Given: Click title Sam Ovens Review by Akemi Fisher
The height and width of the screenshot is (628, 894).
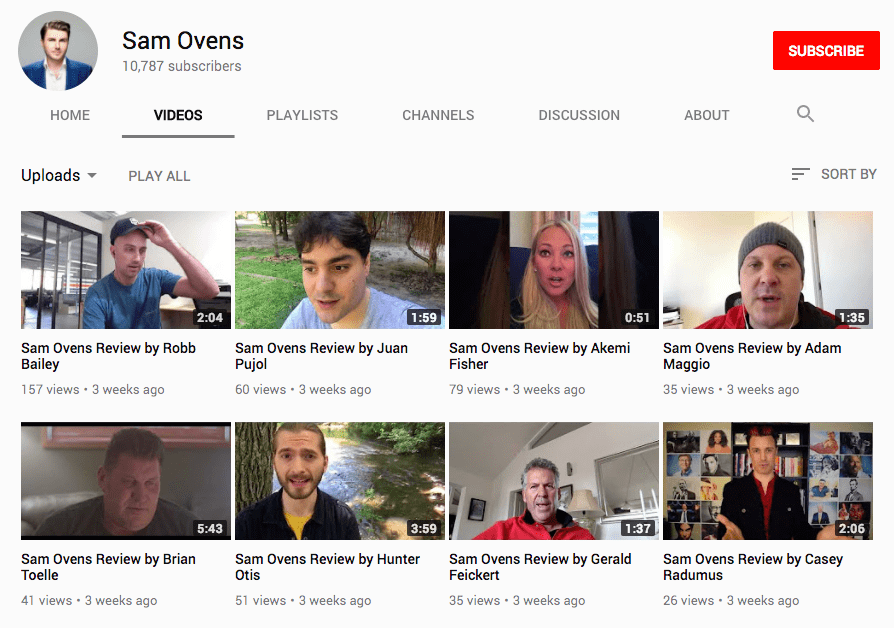Looking at the screenshot, I should 539,356.
